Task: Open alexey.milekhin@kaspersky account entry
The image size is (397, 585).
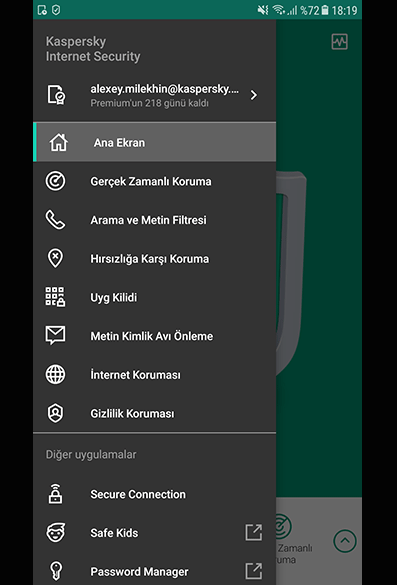Action: pyautogui.click(x=154, y=95)
